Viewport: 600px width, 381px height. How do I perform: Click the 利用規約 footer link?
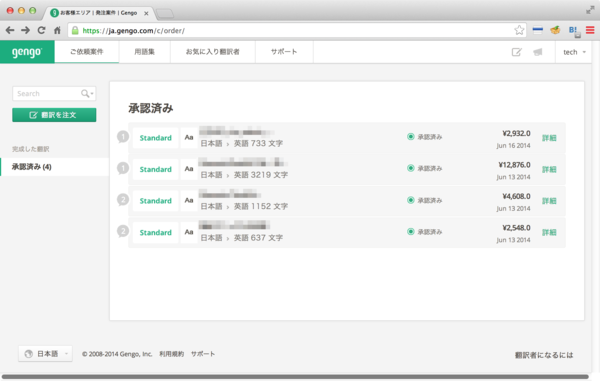[x=171, y=354]
